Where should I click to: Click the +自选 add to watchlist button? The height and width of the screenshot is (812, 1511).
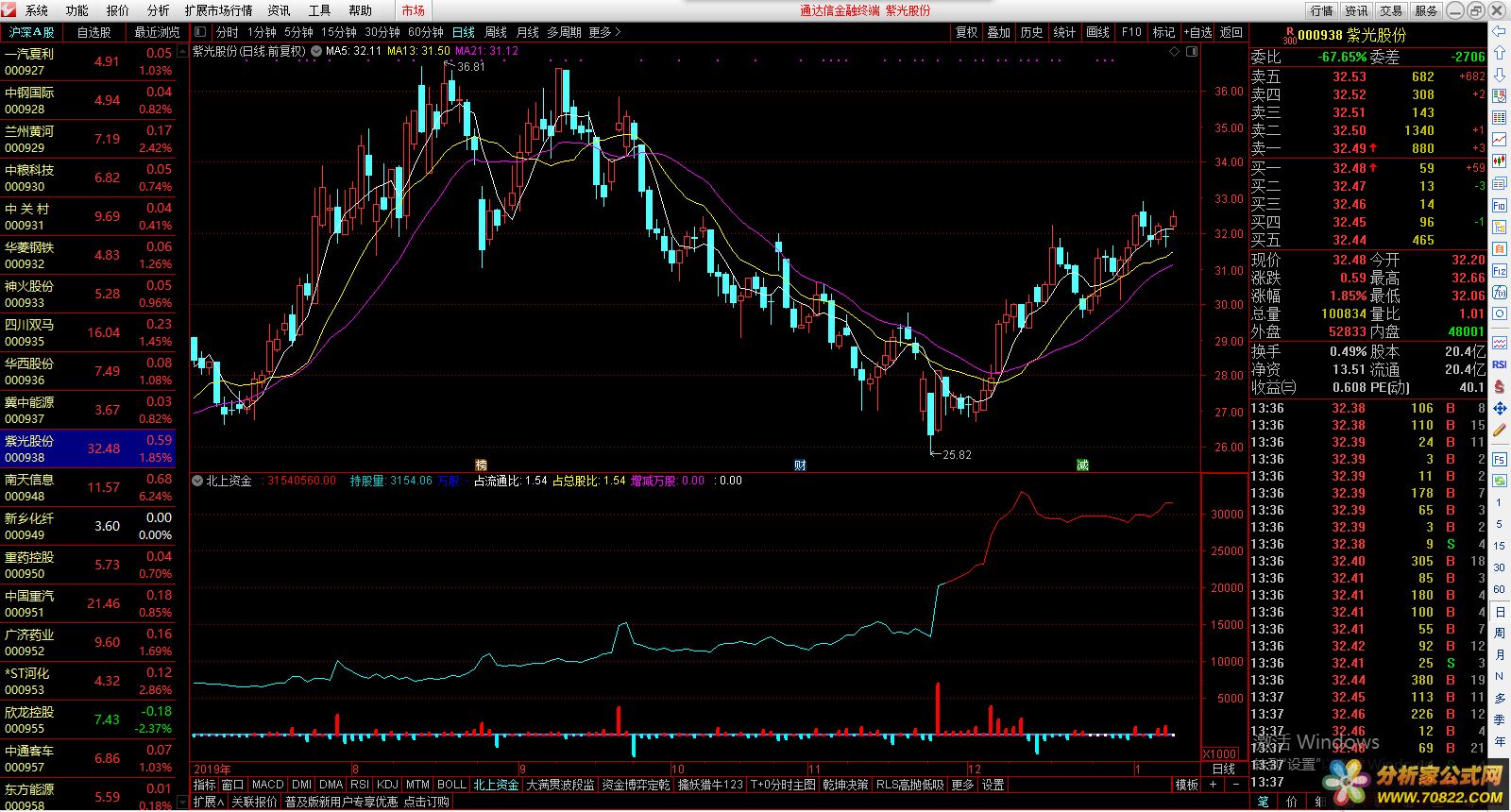(1197, 32)
